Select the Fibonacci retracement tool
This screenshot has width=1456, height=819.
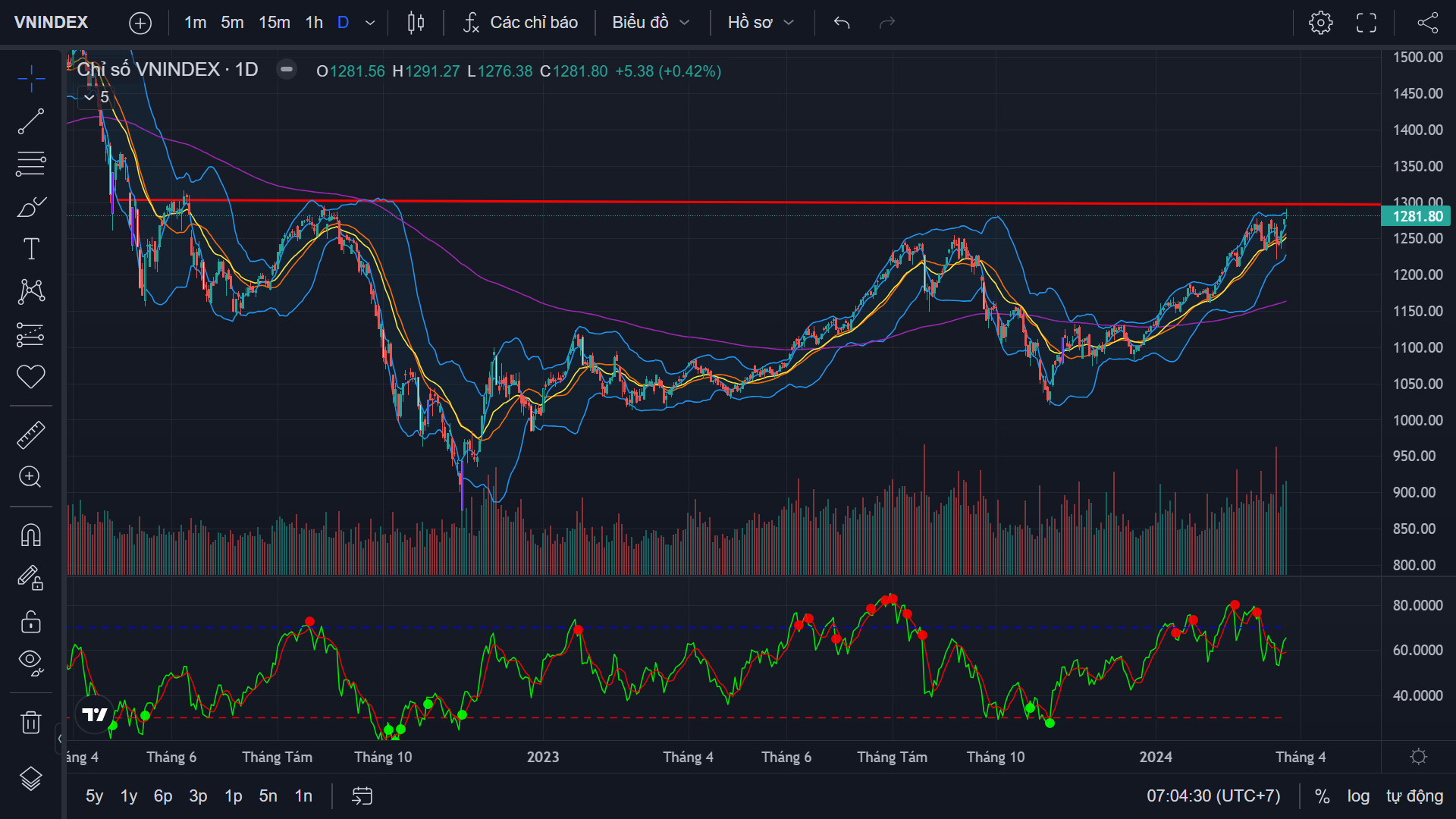[31, 164]
